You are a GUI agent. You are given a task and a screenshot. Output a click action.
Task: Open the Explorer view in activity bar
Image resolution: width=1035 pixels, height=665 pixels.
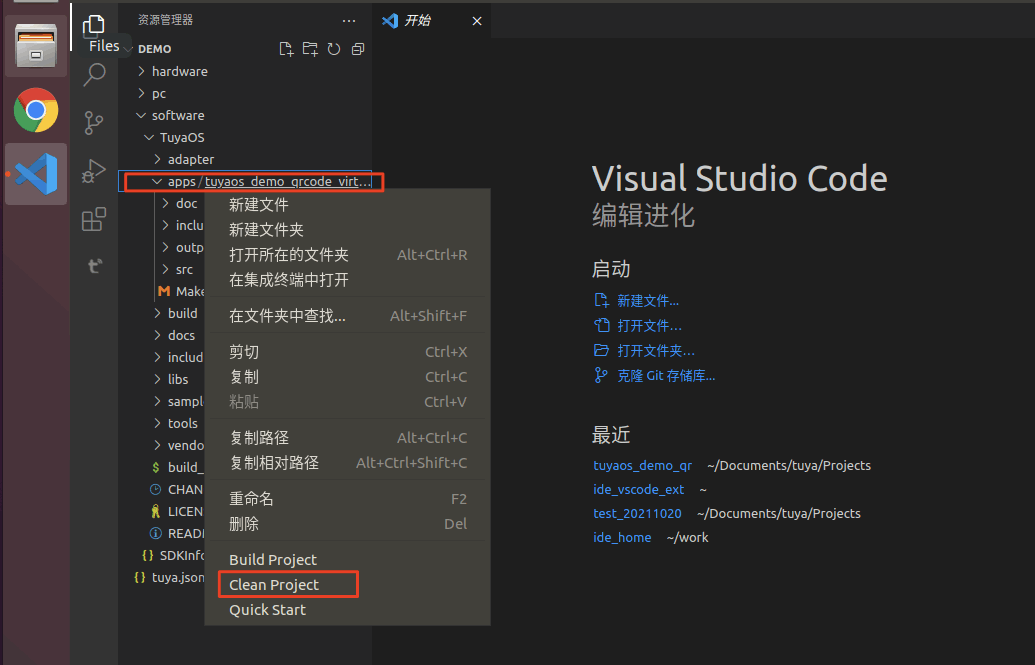pyautogui.click(x=94, y=26)
